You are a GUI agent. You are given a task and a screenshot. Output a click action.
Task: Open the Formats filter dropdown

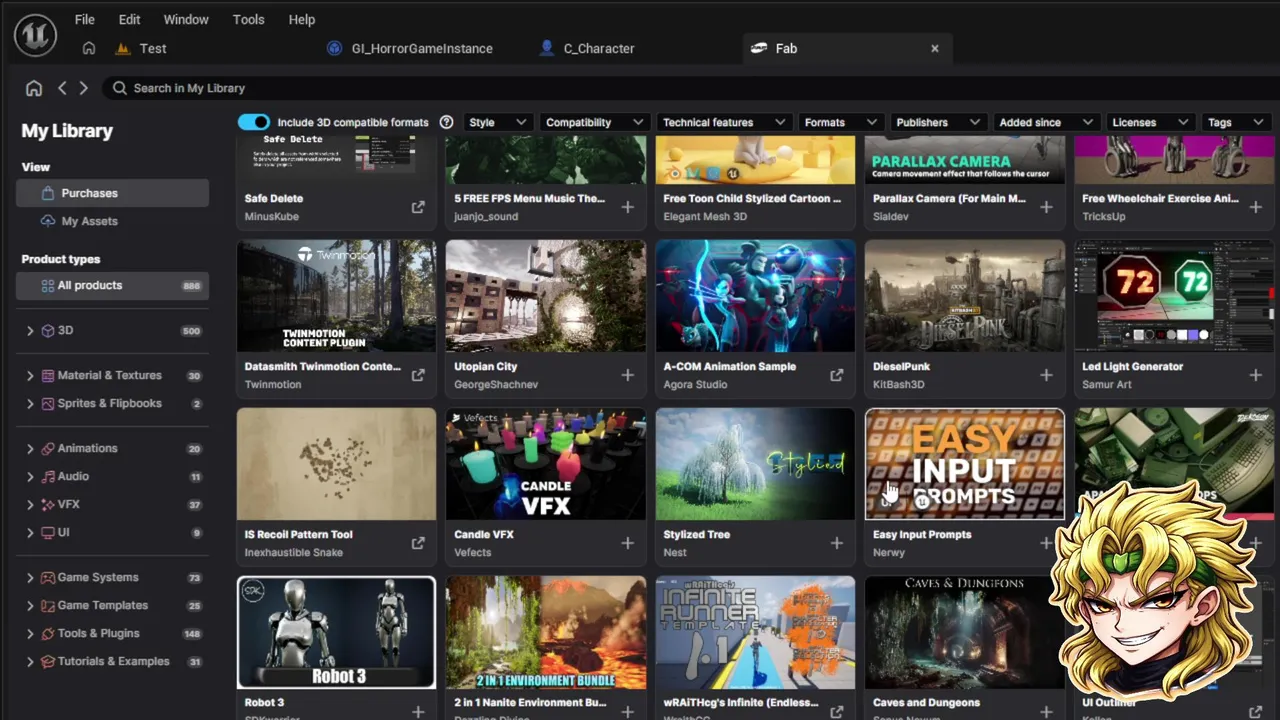click(840, 122)
